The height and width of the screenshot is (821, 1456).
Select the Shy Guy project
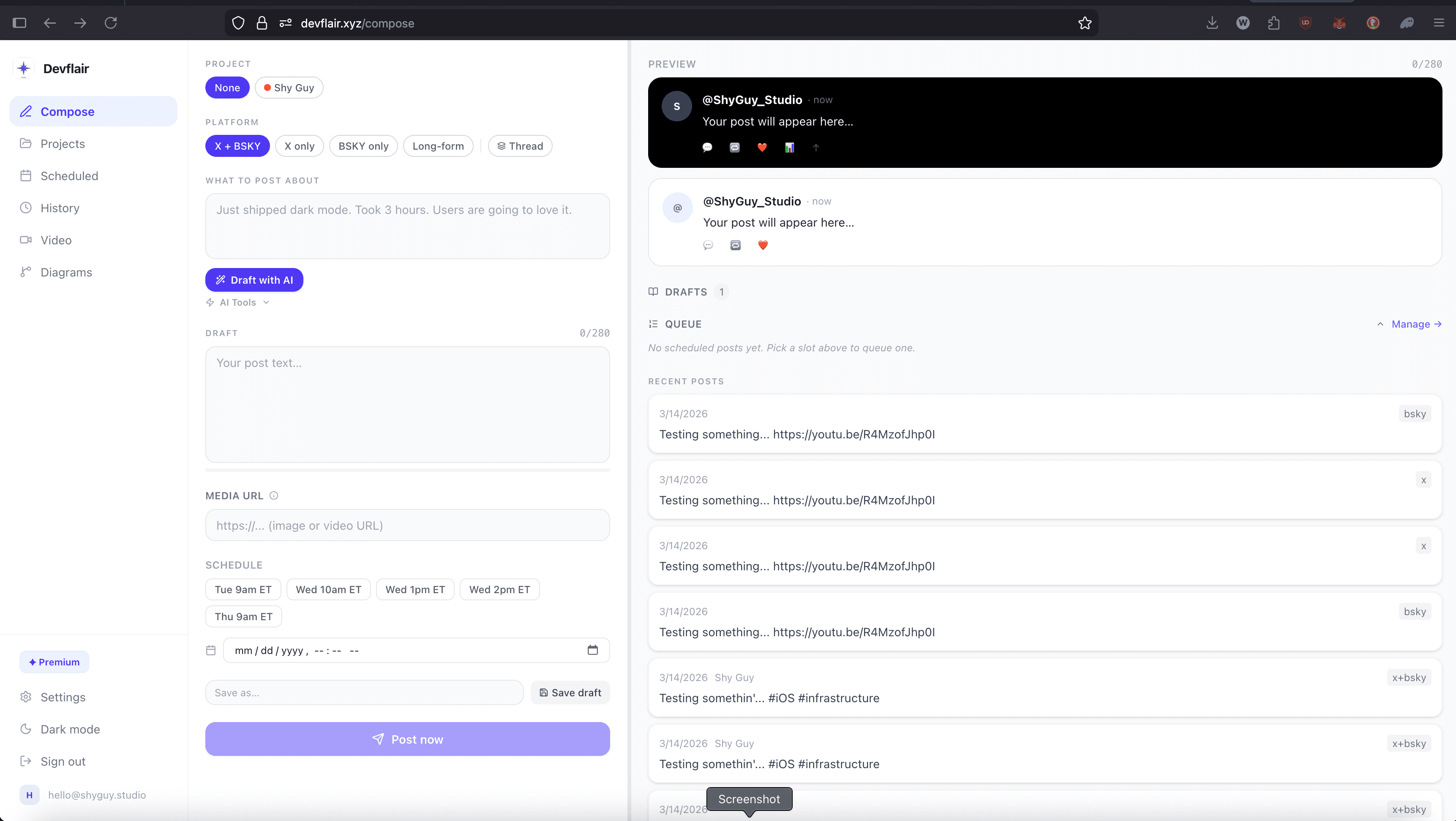tap(289, 87)
